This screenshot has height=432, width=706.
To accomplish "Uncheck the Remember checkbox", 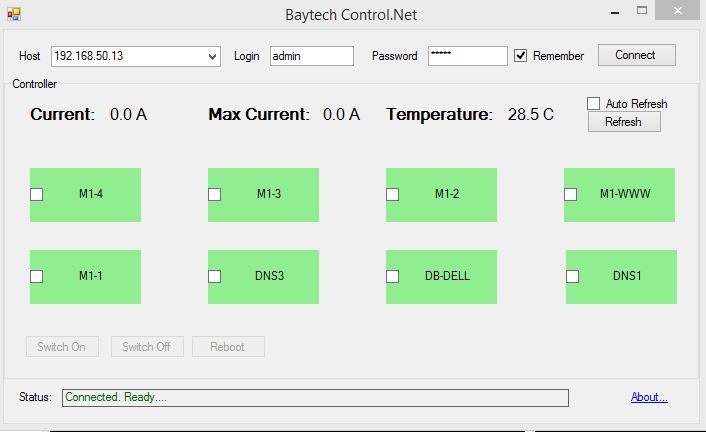I will coord(521,56).
